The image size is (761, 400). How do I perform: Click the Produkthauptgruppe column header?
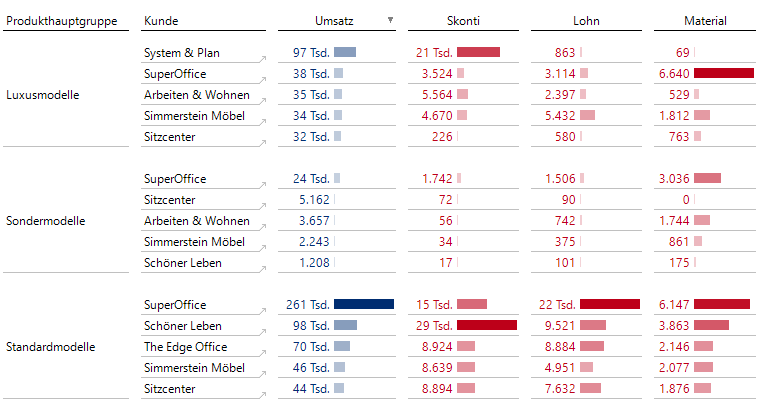pos(62,21)
